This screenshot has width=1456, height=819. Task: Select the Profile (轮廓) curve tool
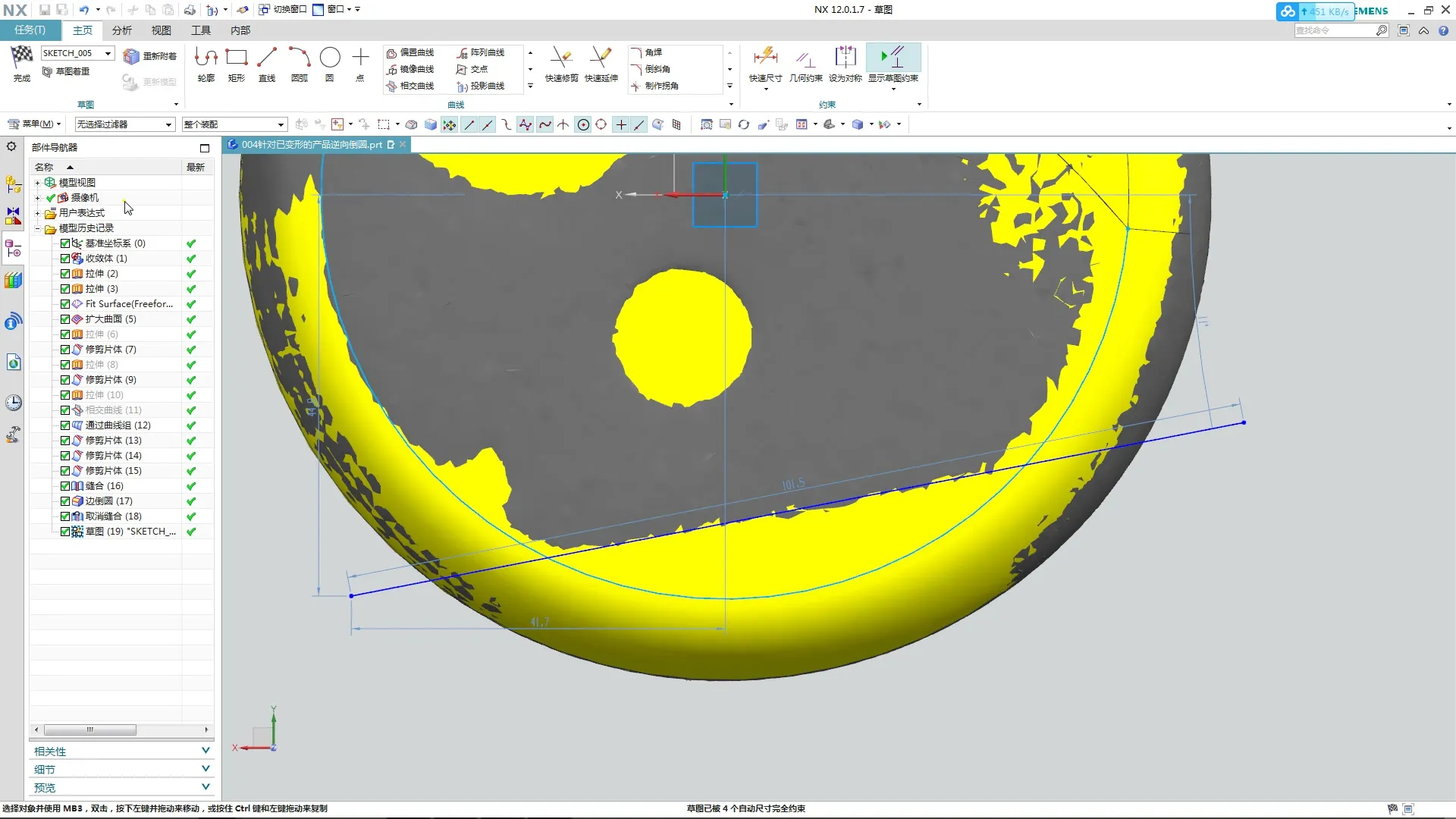tap(206, 59)
